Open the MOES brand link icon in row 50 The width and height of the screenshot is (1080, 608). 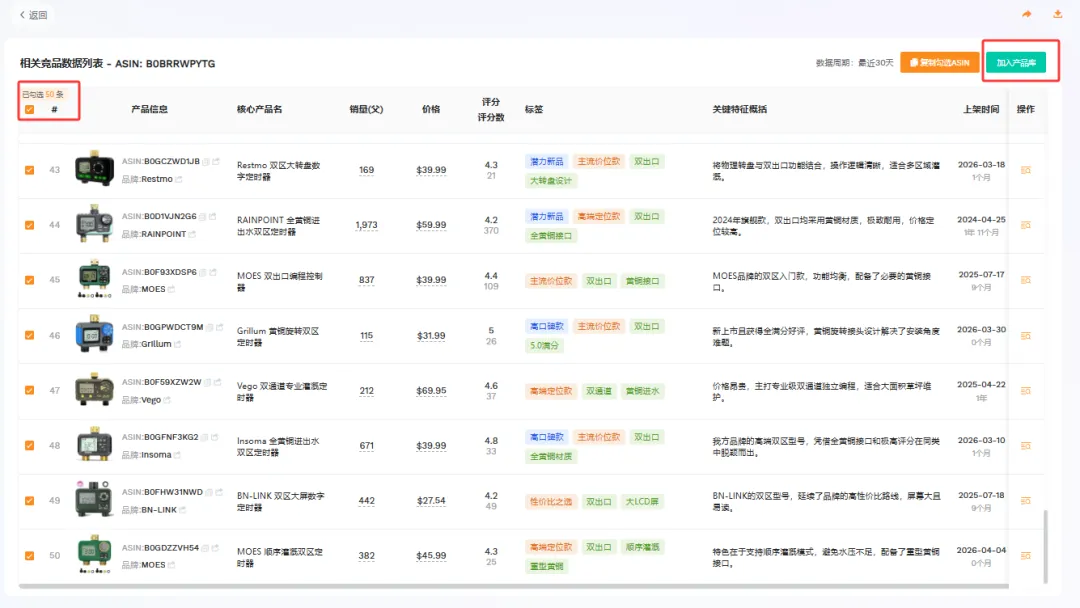pyautogui.click(x=172, y=564)
